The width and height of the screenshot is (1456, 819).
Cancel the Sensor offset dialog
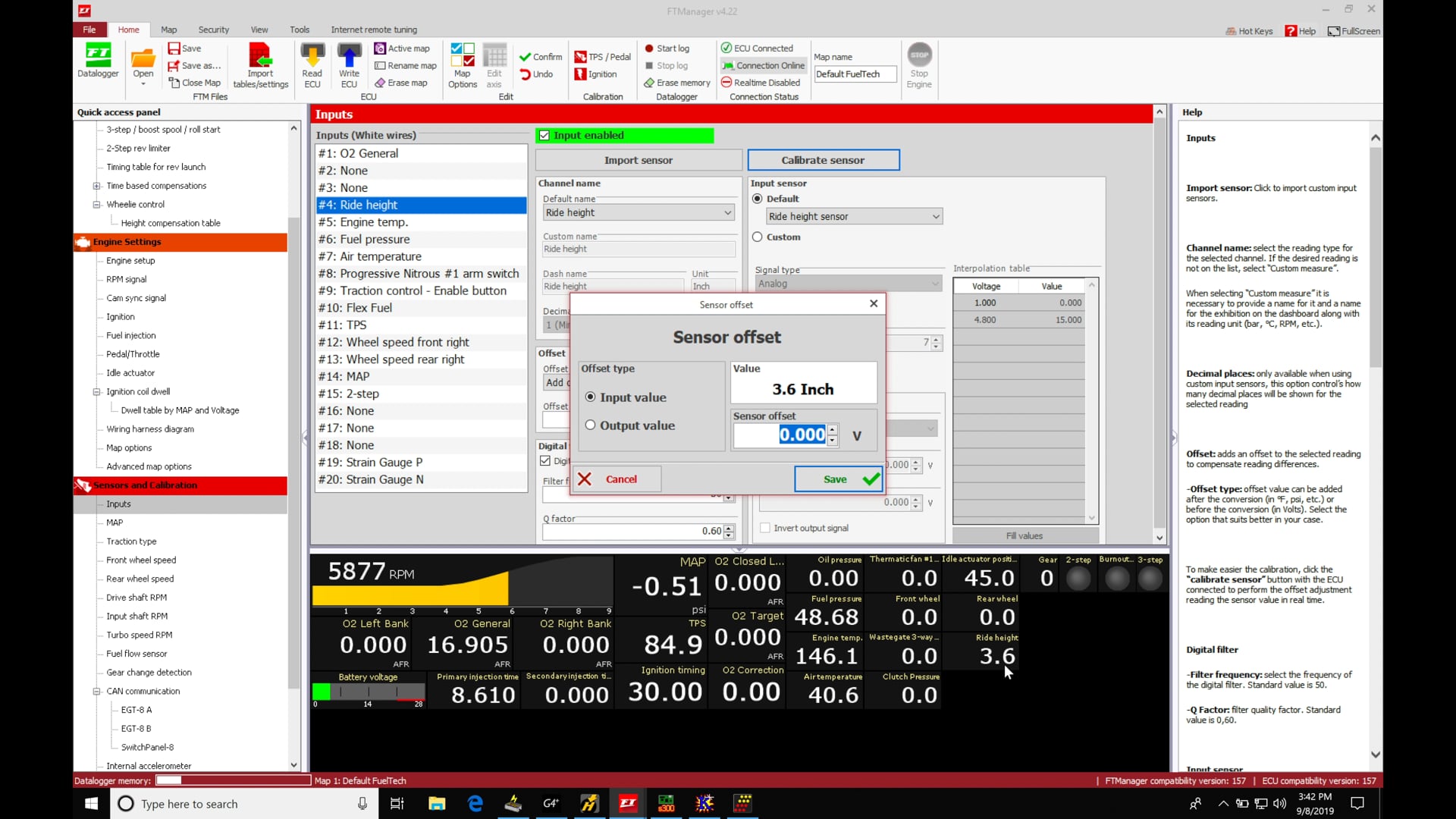click(x=616, y=479)
